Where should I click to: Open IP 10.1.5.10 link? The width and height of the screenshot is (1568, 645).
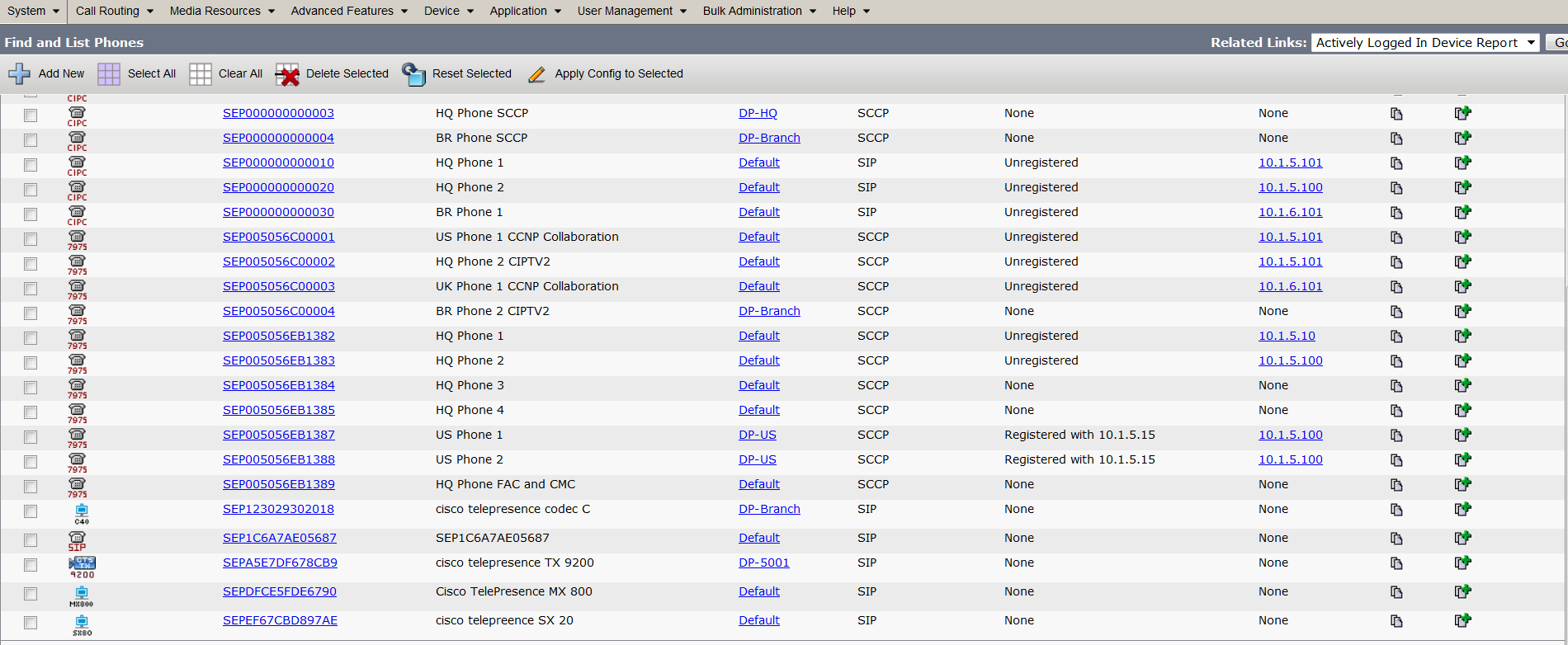(1287, 336)
